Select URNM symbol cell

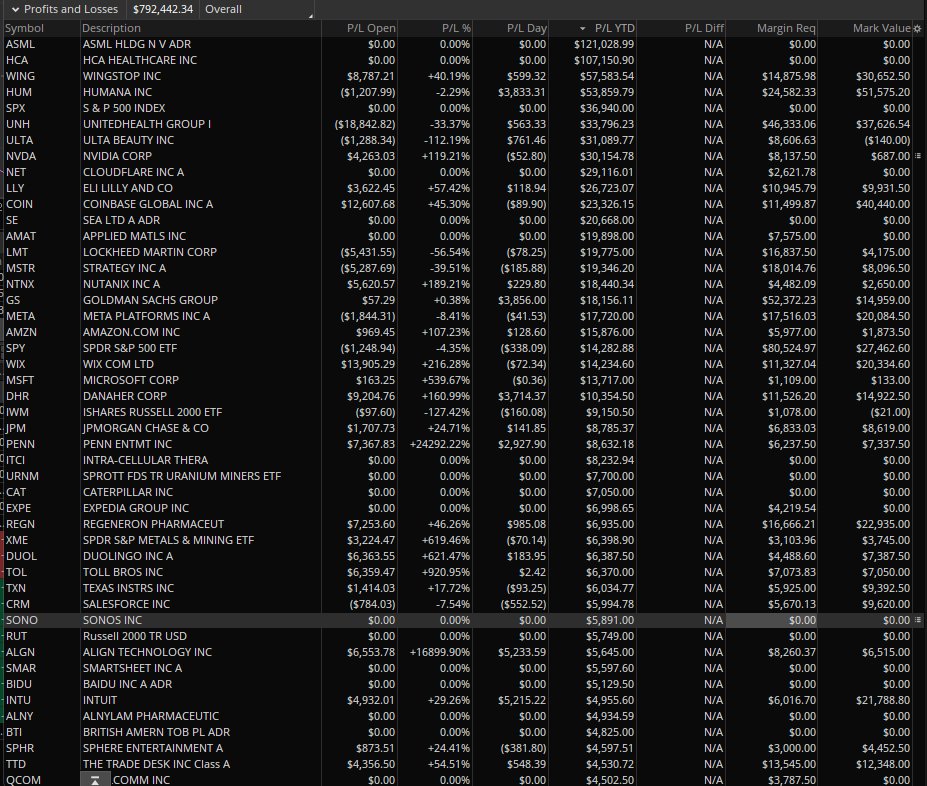[22, 476]
